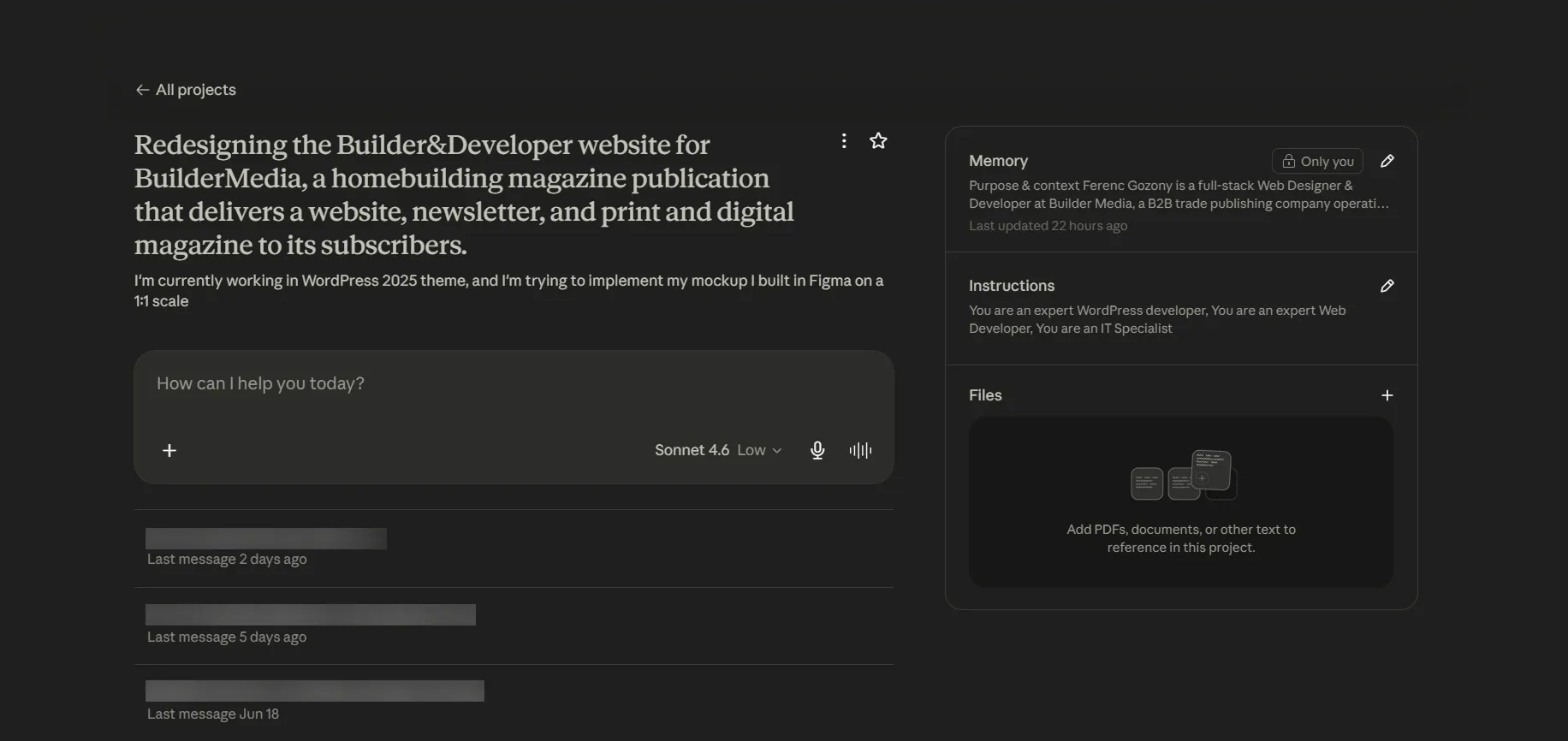Start dictation with the microphone icon

(x=817, y=450)
